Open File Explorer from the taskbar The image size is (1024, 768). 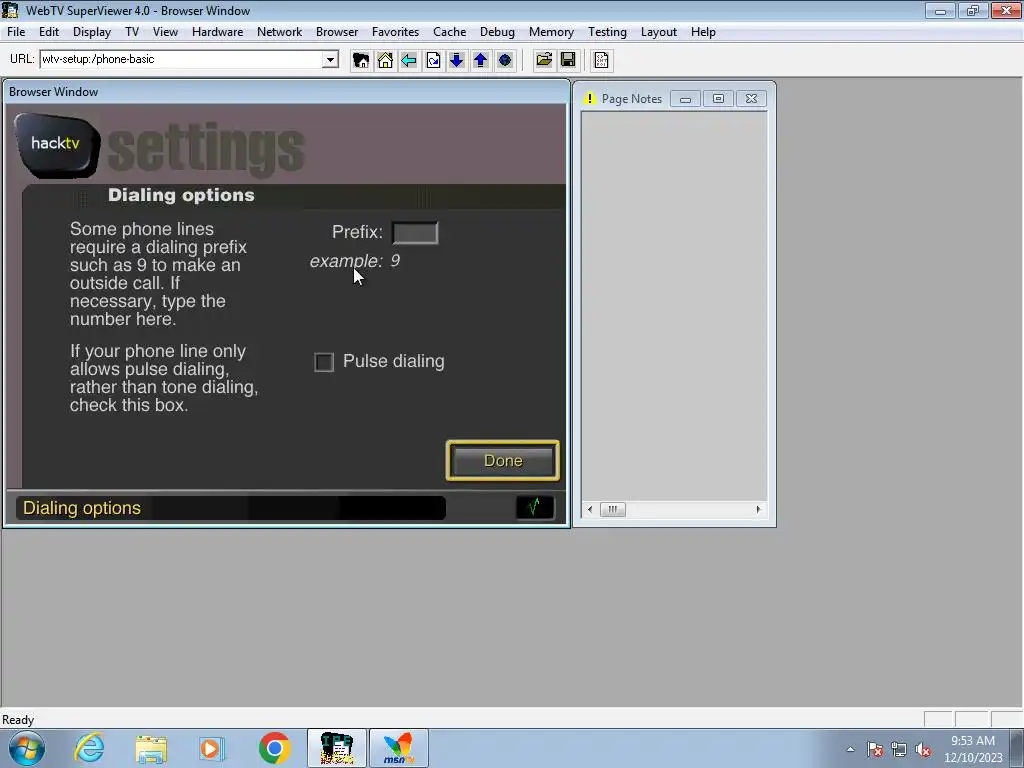click(152, 748)
